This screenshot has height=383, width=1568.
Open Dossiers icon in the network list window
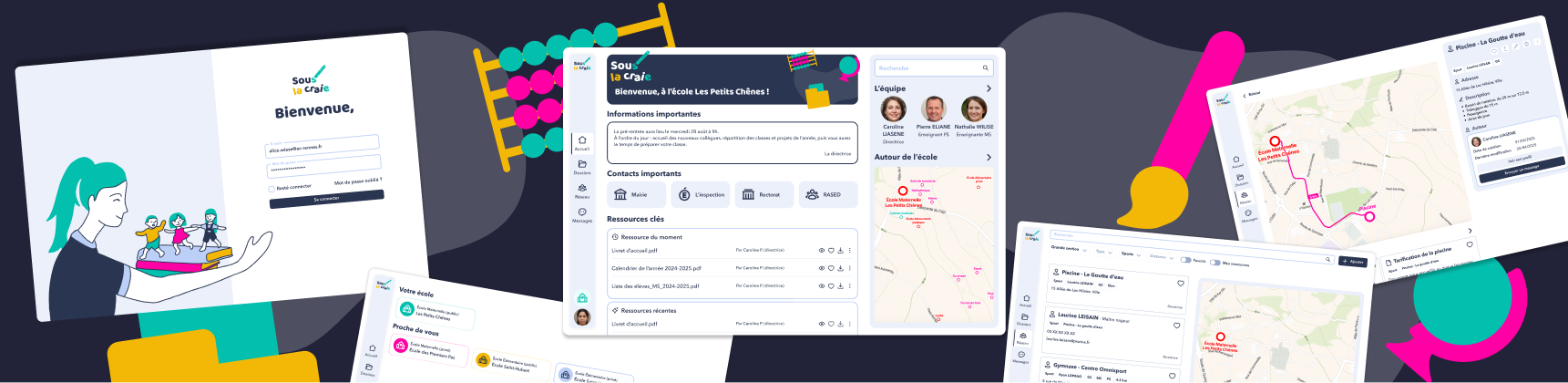[x=1024, y=318]
